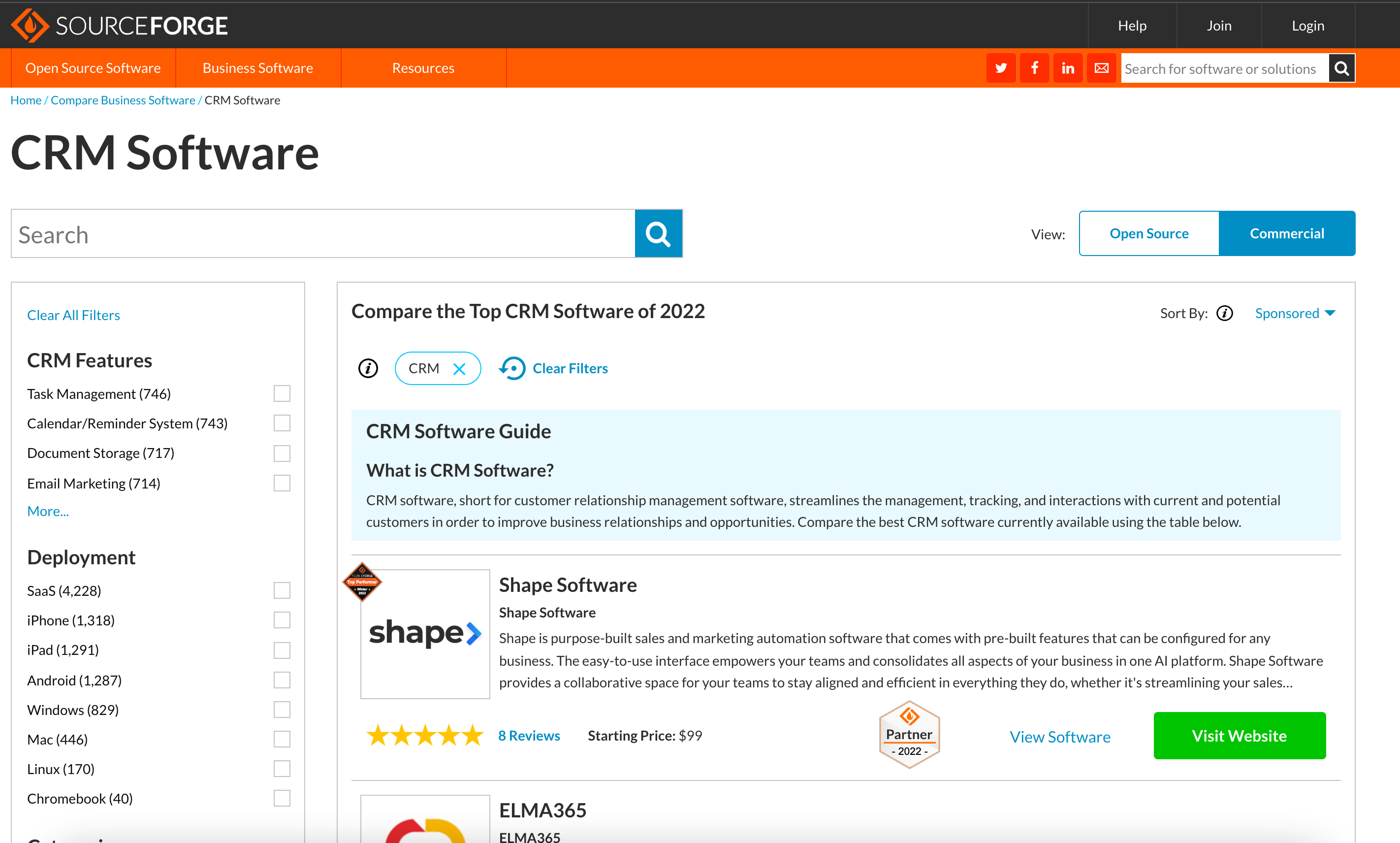Click the header search magnifier icon
Screen dimensions: 1400x843
pyautogui.click(x=1341, y=68)
